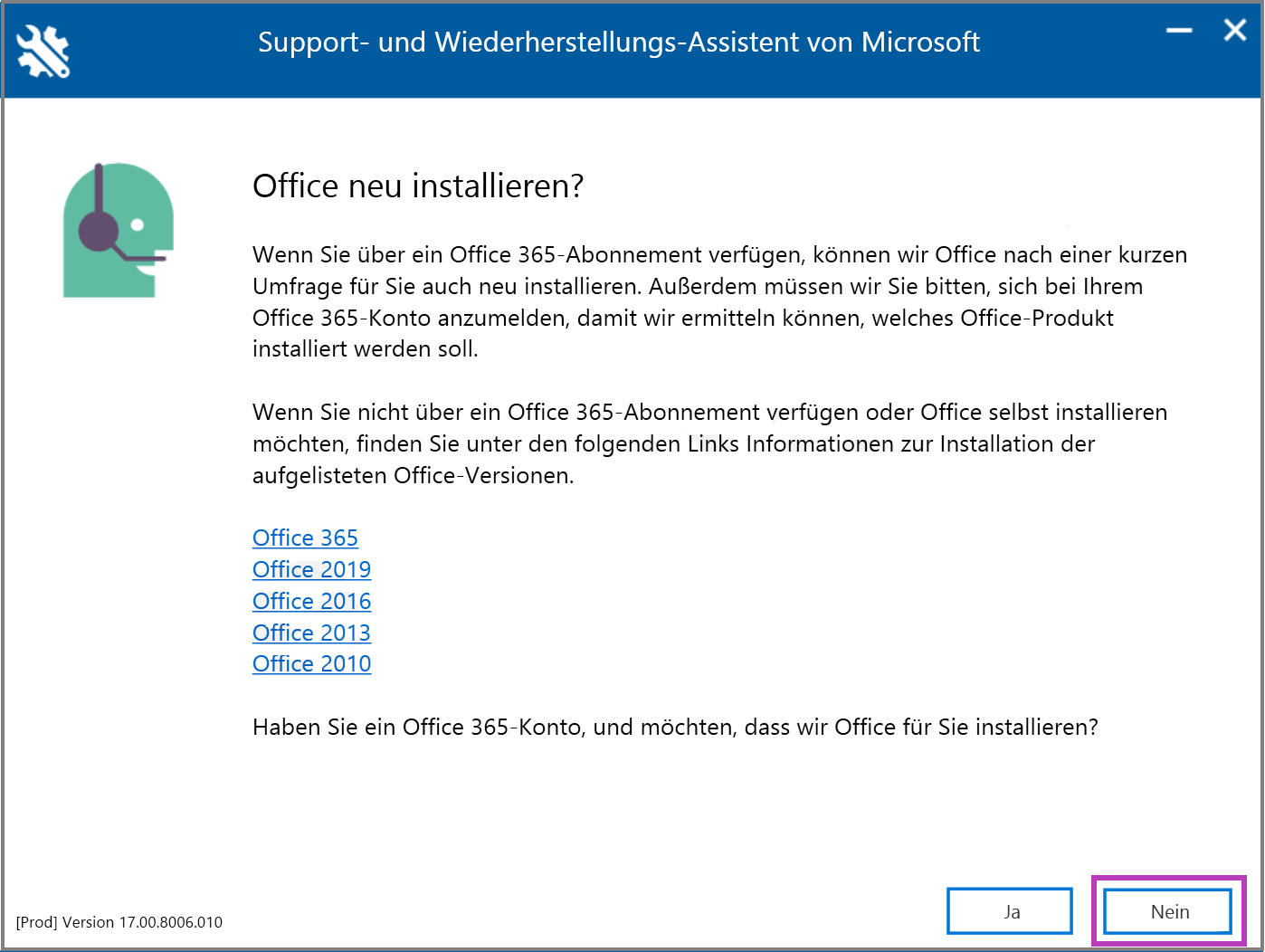The width and height of the screenshot is (1265, 952).
Task: Click the line starting 'Wenn Sie nicht über'
Action: 709,413
